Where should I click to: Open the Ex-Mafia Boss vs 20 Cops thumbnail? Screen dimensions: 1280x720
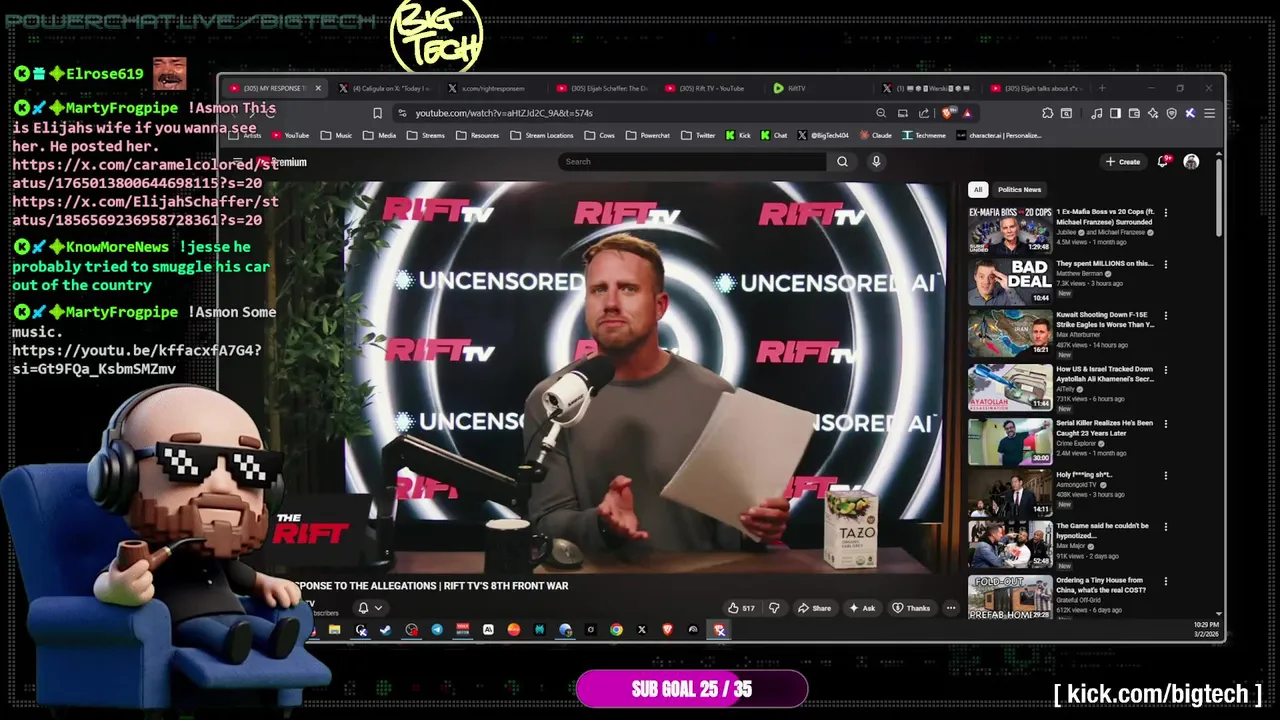(x=1010, y=230)
